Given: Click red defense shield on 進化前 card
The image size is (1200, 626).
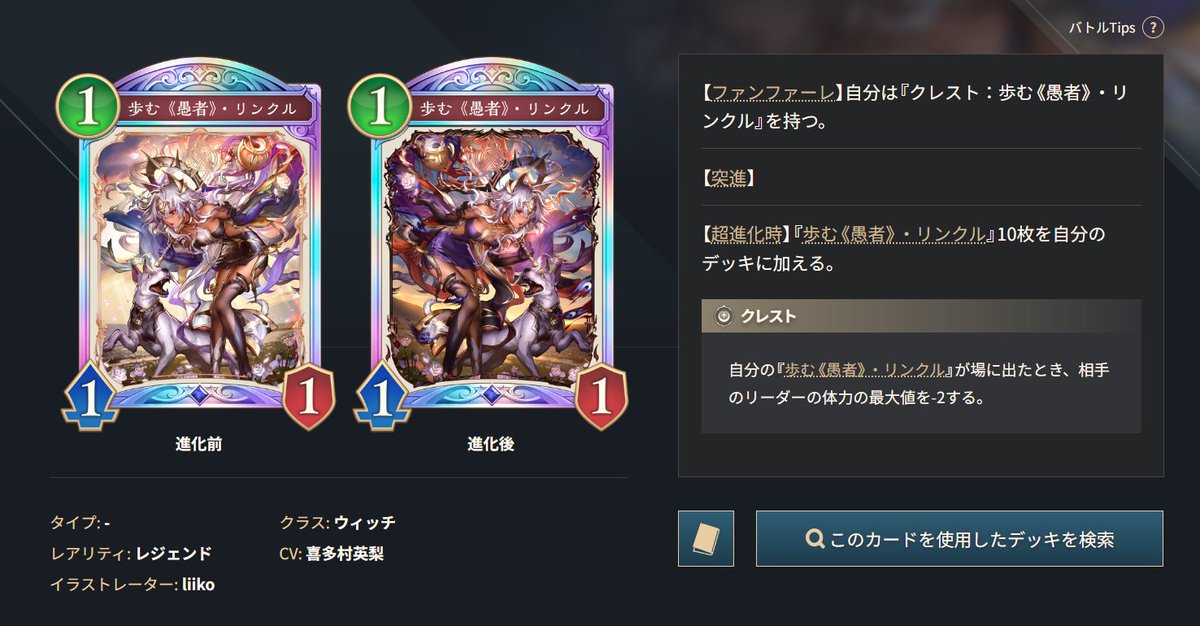Looking at the screenshot, I should (x=308, y=399).
